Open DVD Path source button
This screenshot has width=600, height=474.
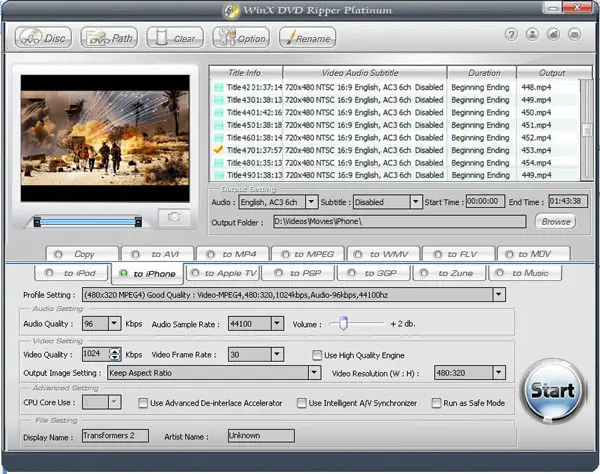click(107, 38)
